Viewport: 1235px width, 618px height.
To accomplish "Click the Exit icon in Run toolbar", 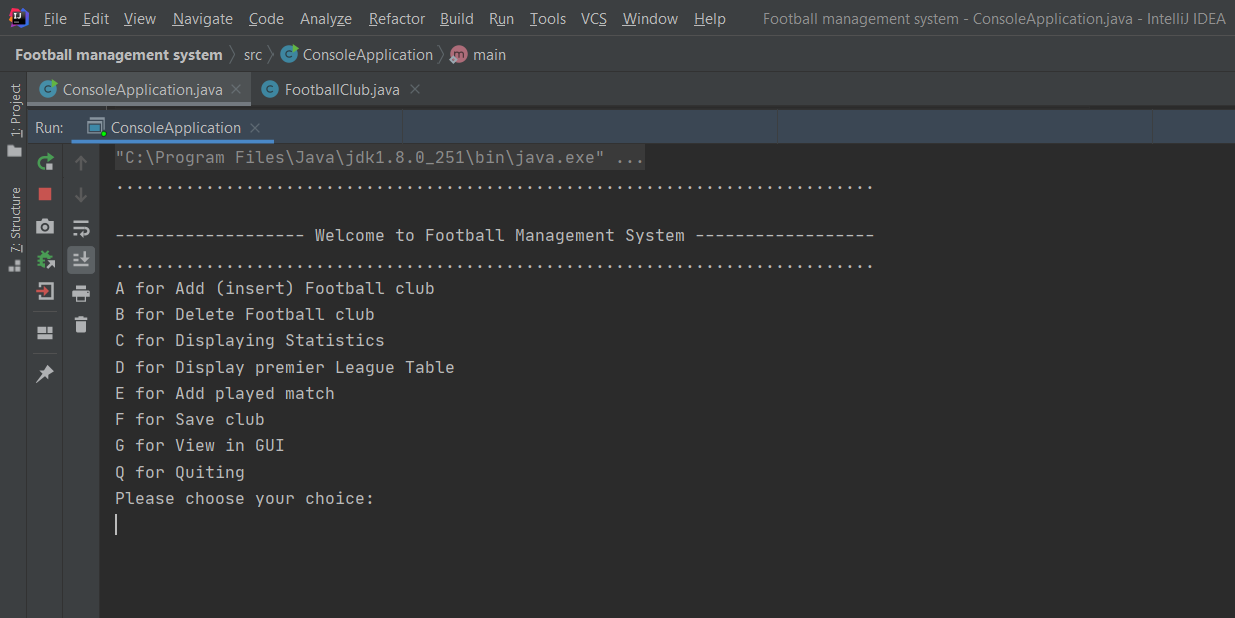I will pyautogui.click(x=45, y=292).
